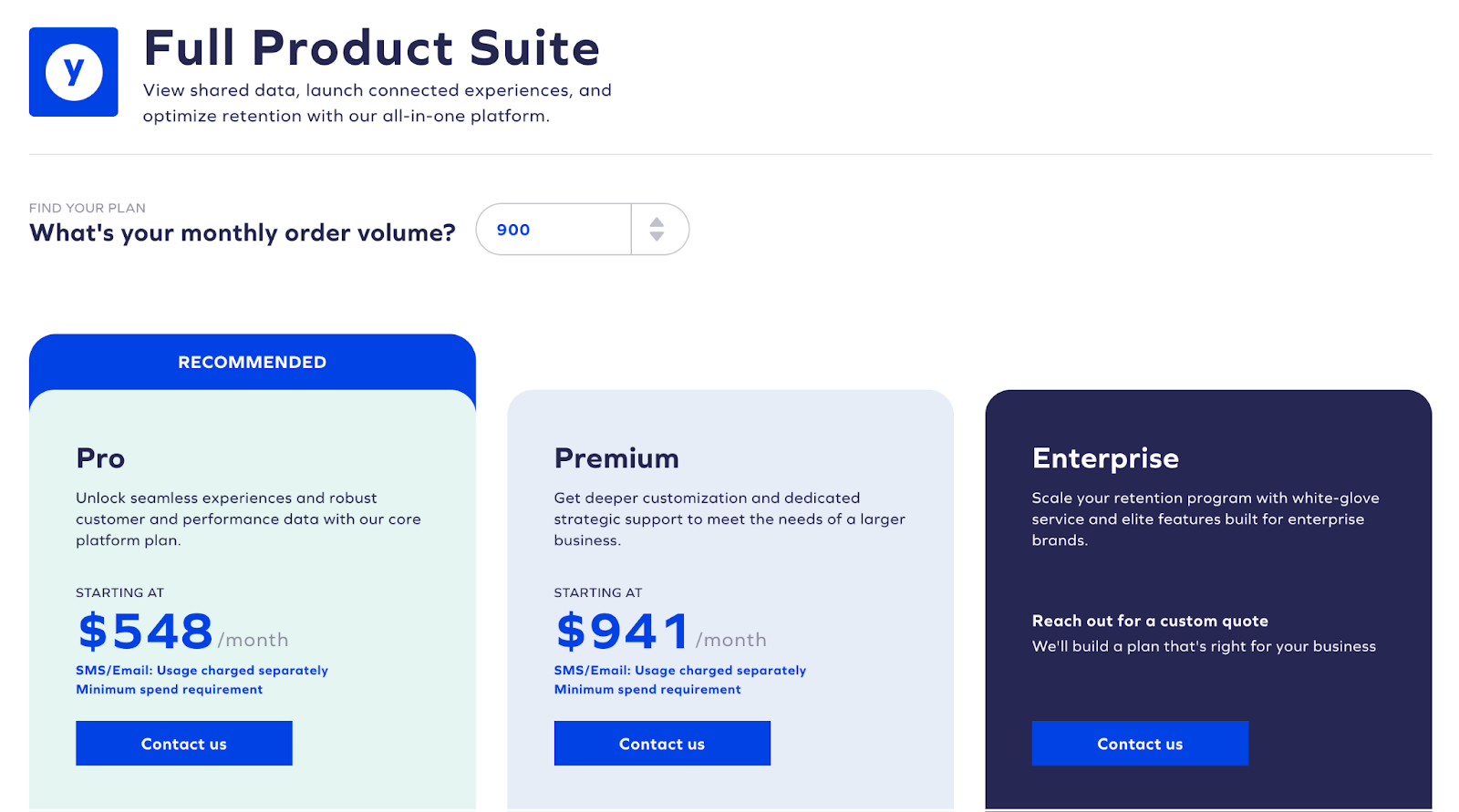Viewport: 1459px width, 812px height.
Task: Click Pro plan's STARTING AT label
Action: 120,592
